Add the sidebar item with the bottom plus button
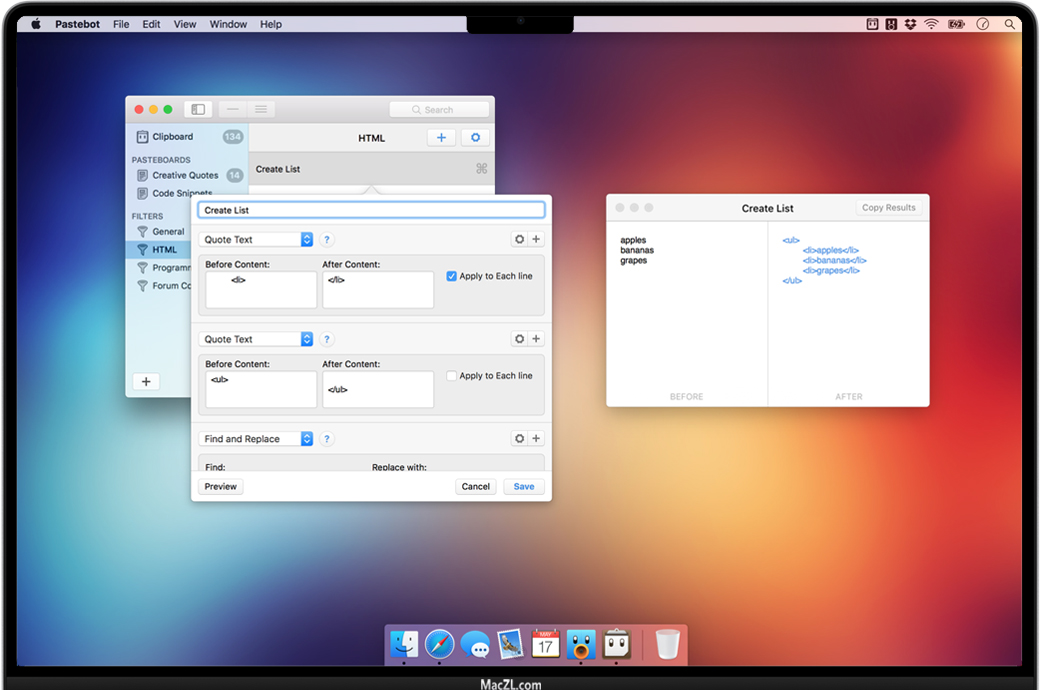 pyautogui.click(x=146, y=381)
